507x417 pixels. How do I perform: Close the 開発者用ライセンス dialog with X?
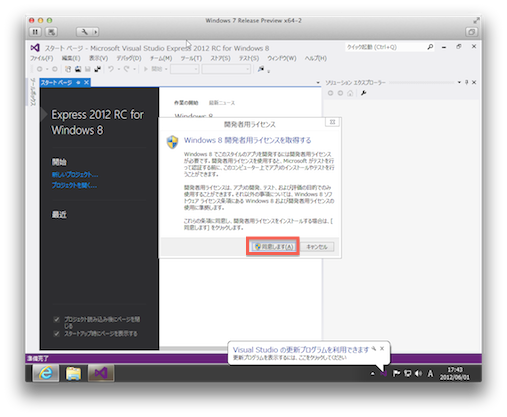(x=332, y=122)
